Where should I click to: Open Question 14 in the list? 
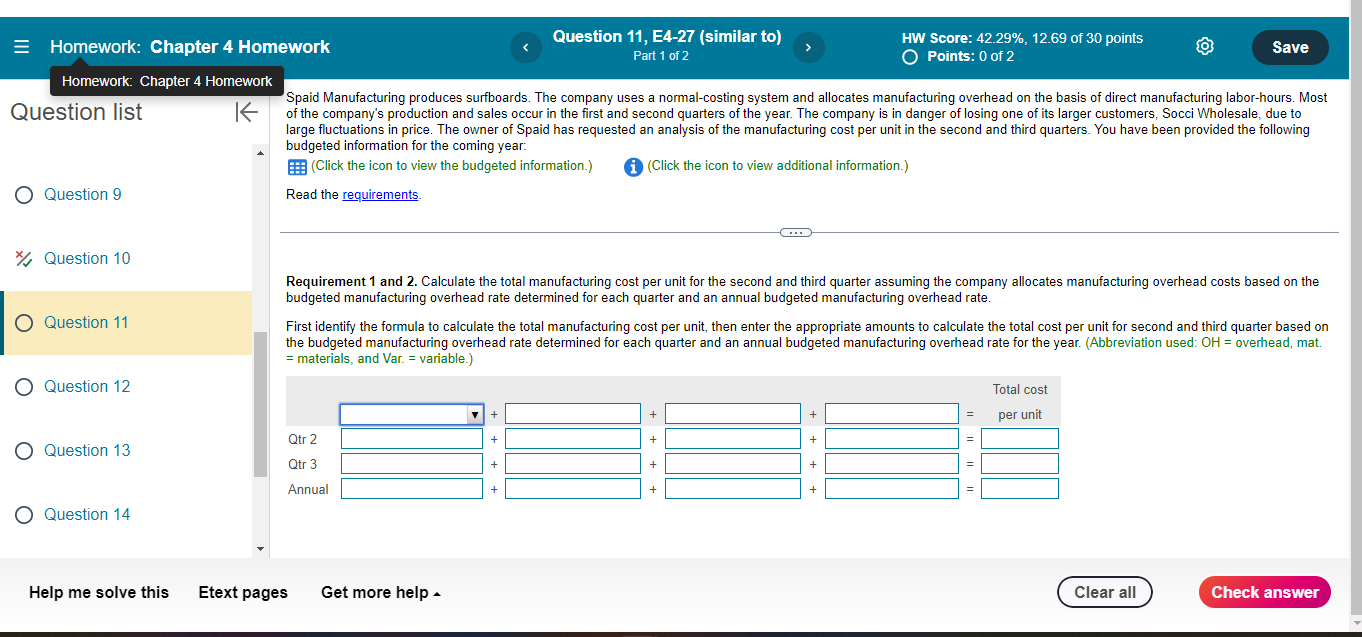coord(87,514)
